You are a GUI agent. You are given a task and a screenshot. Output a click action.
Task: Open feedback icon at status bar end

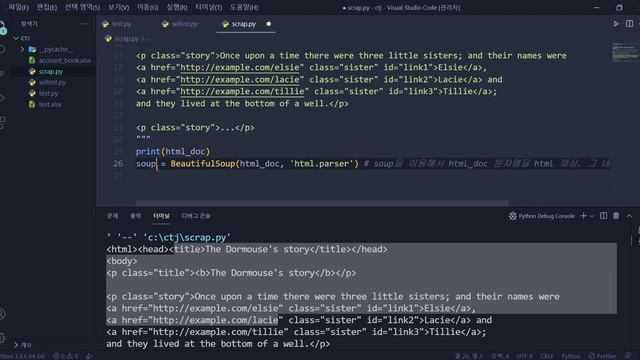pos(628,356)
